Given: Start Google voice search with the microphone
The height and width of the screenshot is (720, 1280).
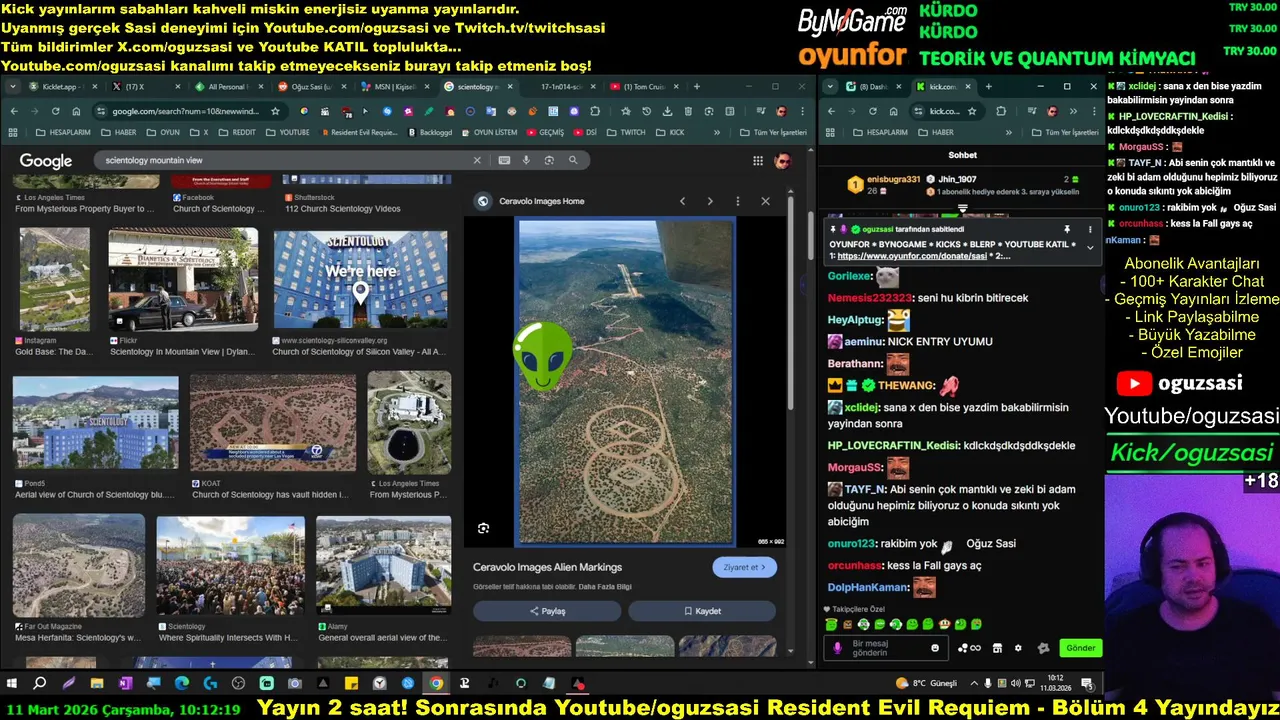Looking at the screenshot, I should pos(527,160).
